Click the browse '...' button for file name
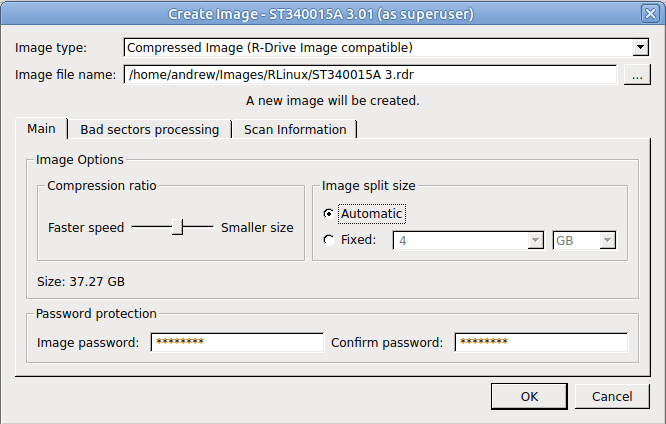The height and width of the screenshot is (424, 666). coord(637,75)
